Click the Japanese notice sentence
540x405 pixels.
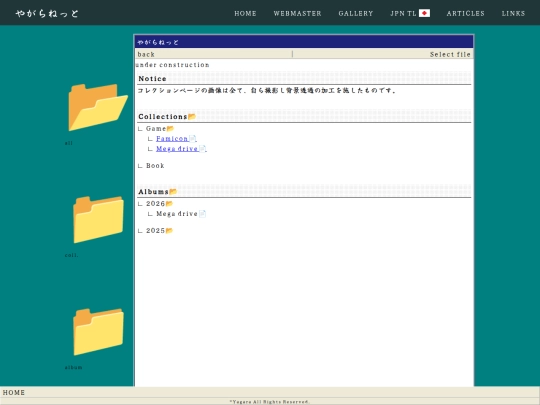coord(267,91)
